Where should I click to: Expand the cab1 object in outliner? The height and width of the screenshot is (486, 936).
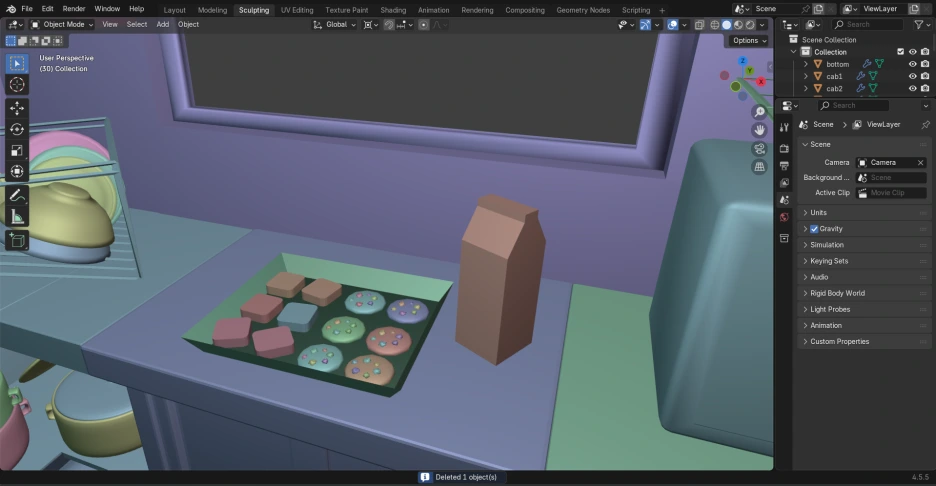806,76
